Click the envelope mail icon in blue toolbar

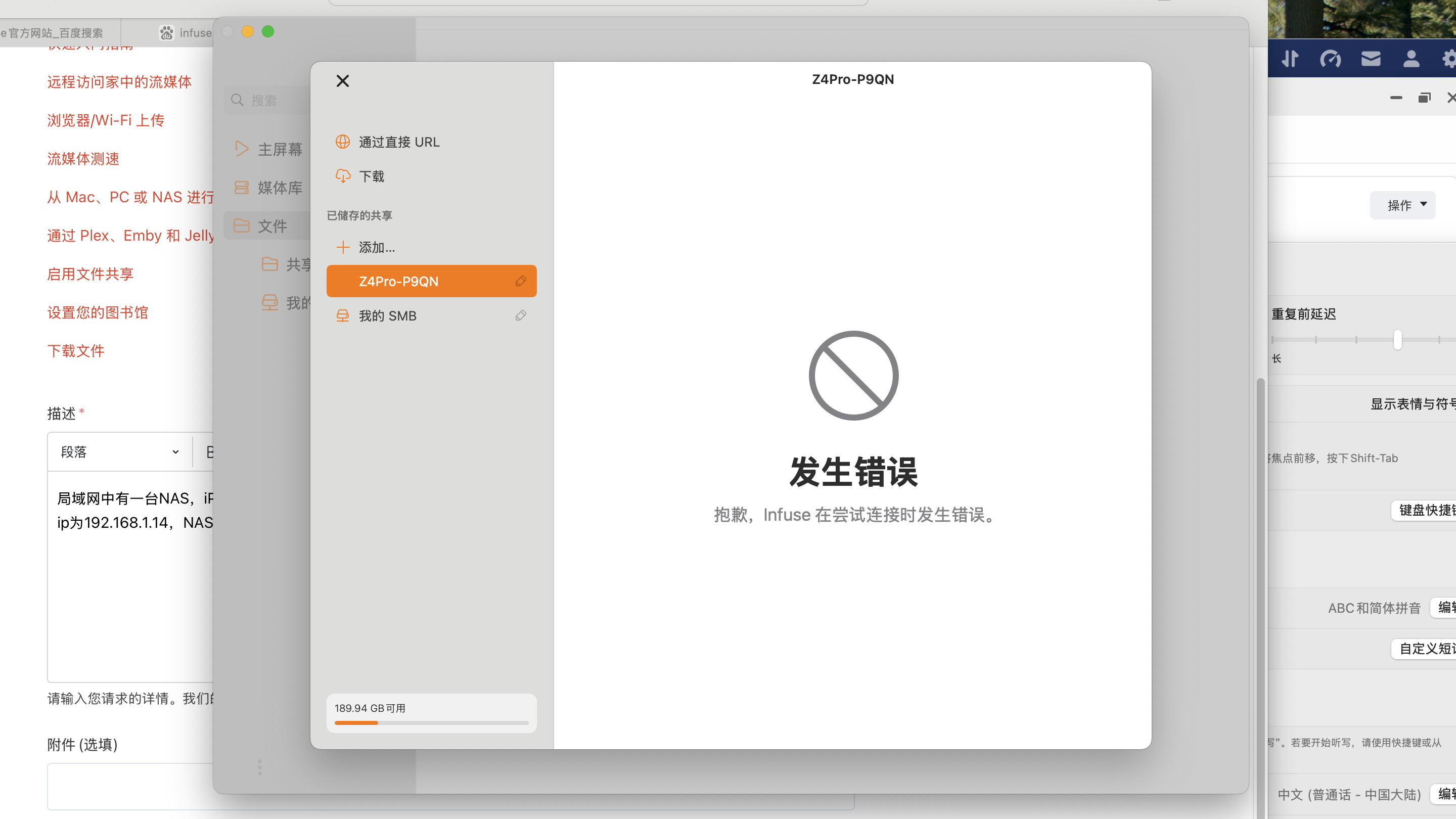[1371, 59]
